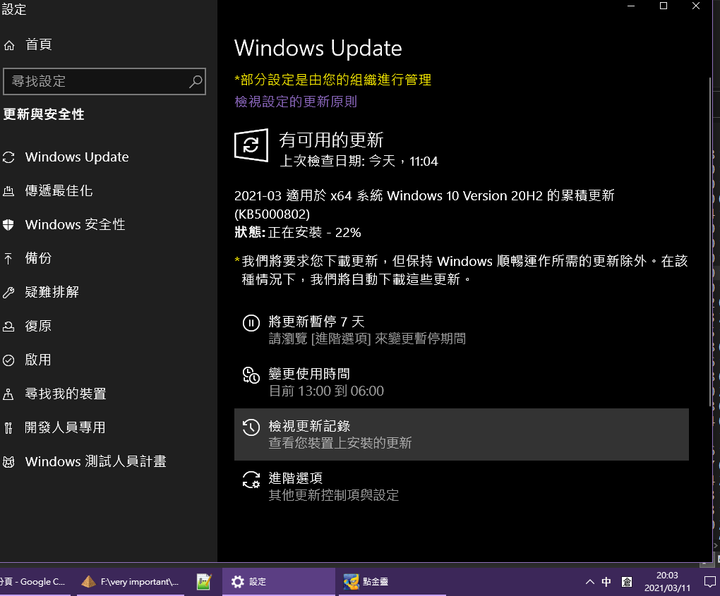Click the 狀態: 正在安裝 - 22% text

coord(298,233)
